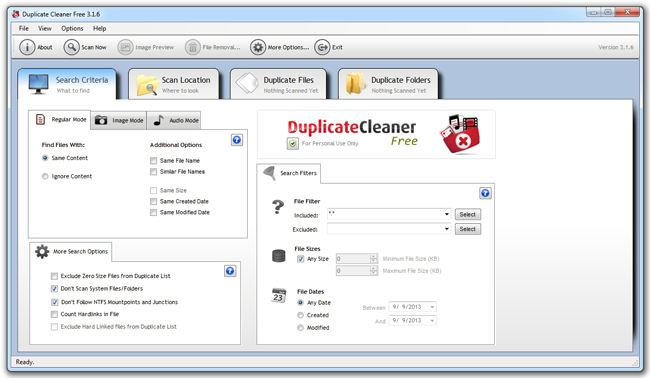Select the Any Date radio button
Image resolution: width=650 pixels, height=378 pixels.
coord(301,303)
